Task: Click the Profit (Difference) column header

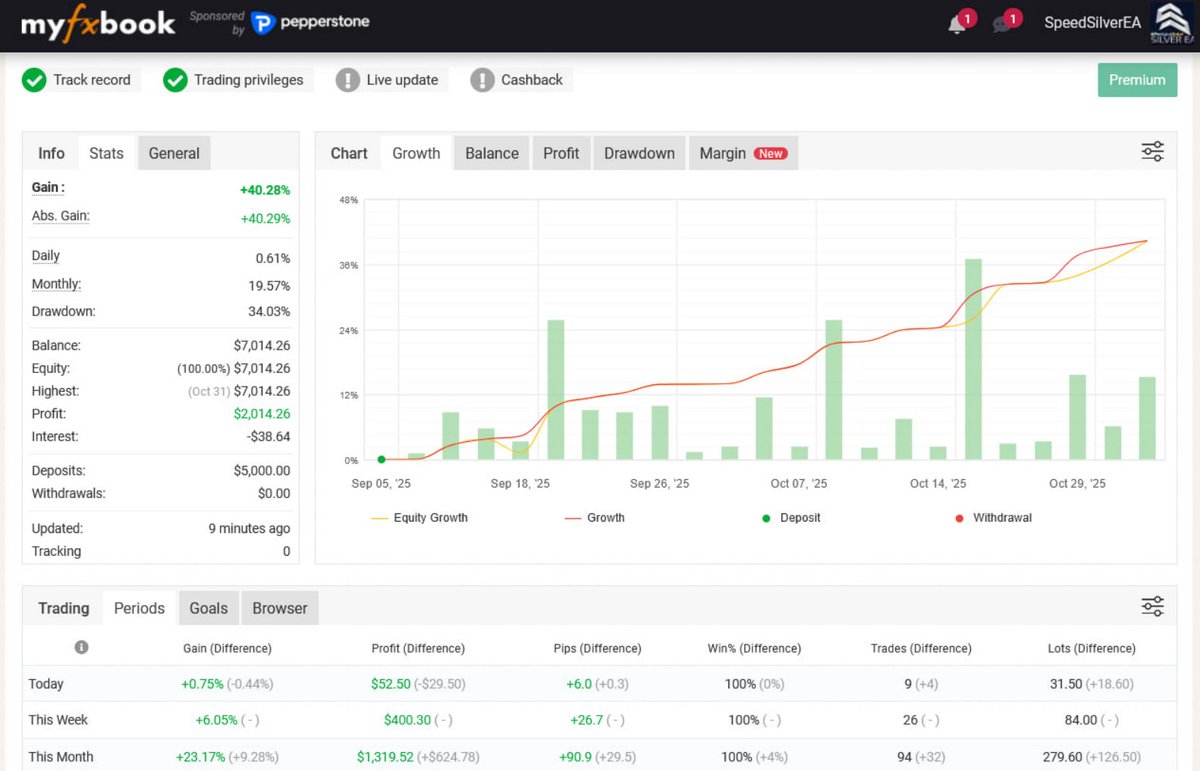Action: tap(418, 648)
